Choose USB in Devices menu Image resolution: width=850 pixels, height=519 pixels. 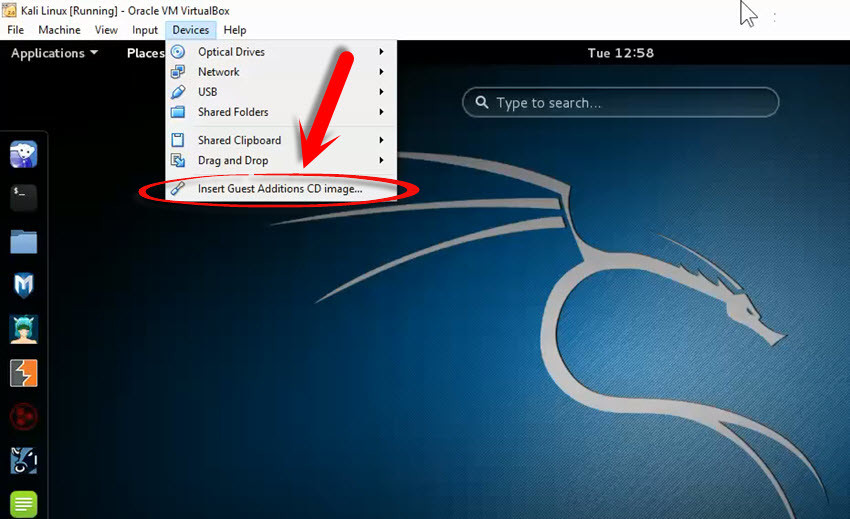pos(281,92)
